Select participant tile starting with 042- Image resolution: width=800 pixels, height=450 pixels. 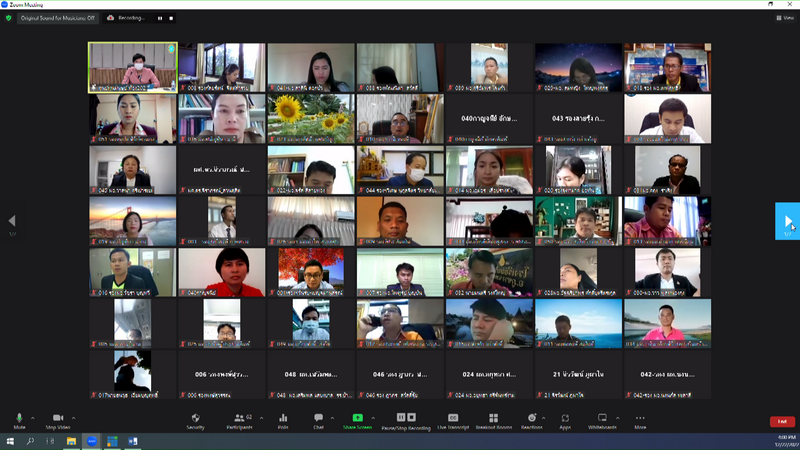pyautogui.click(x=667, y=374)
